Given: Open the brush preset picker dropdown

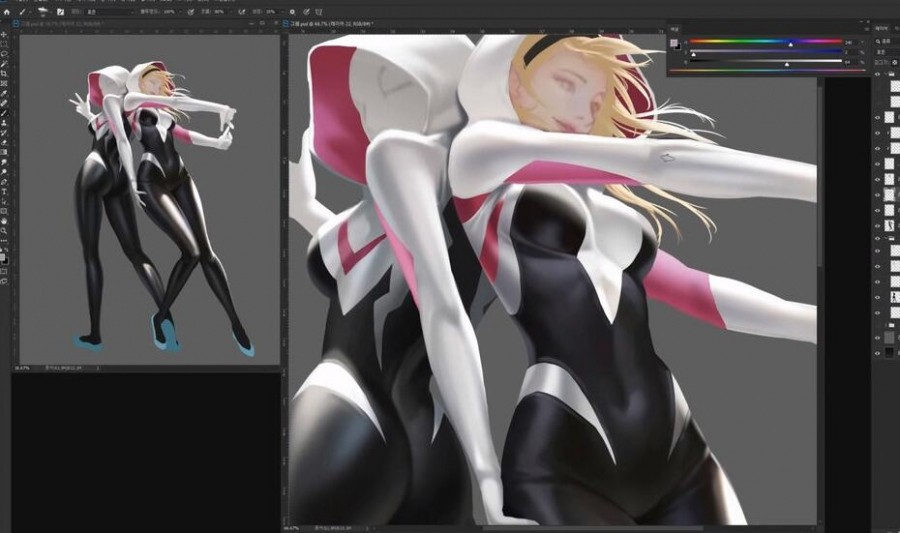Looking at the screenshot, I should [x=44, y=12].
